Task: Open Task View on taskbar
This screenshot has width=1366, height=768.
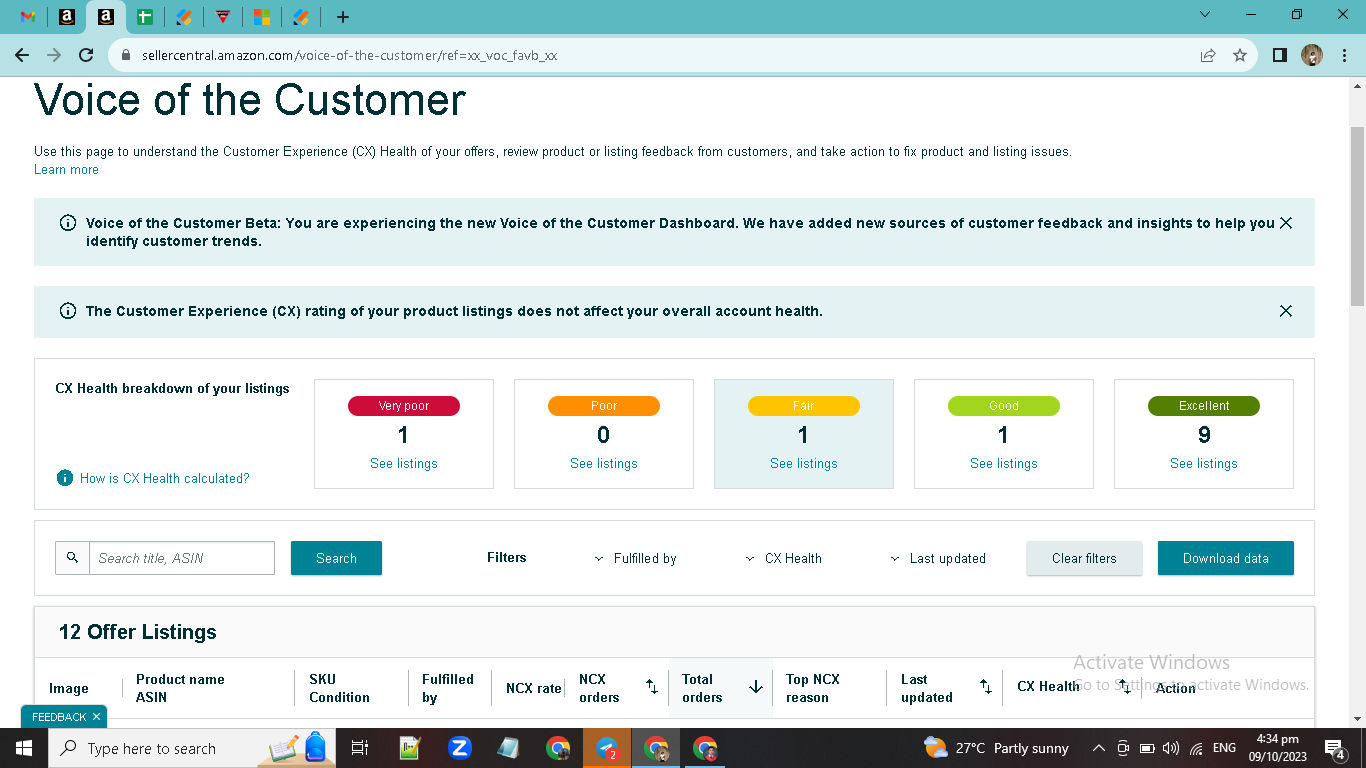Action: [360, 748]
